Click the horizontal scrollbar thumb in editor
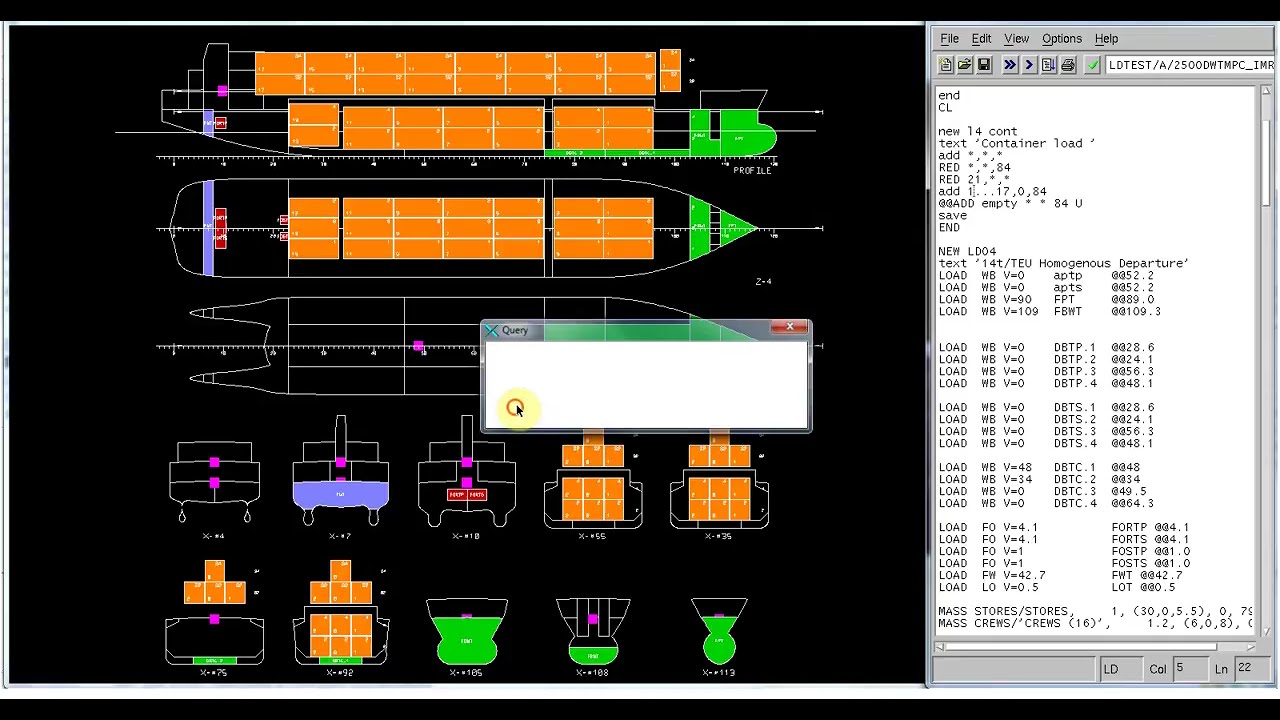Screen dimensions: 1280x720 (1082, 647)
